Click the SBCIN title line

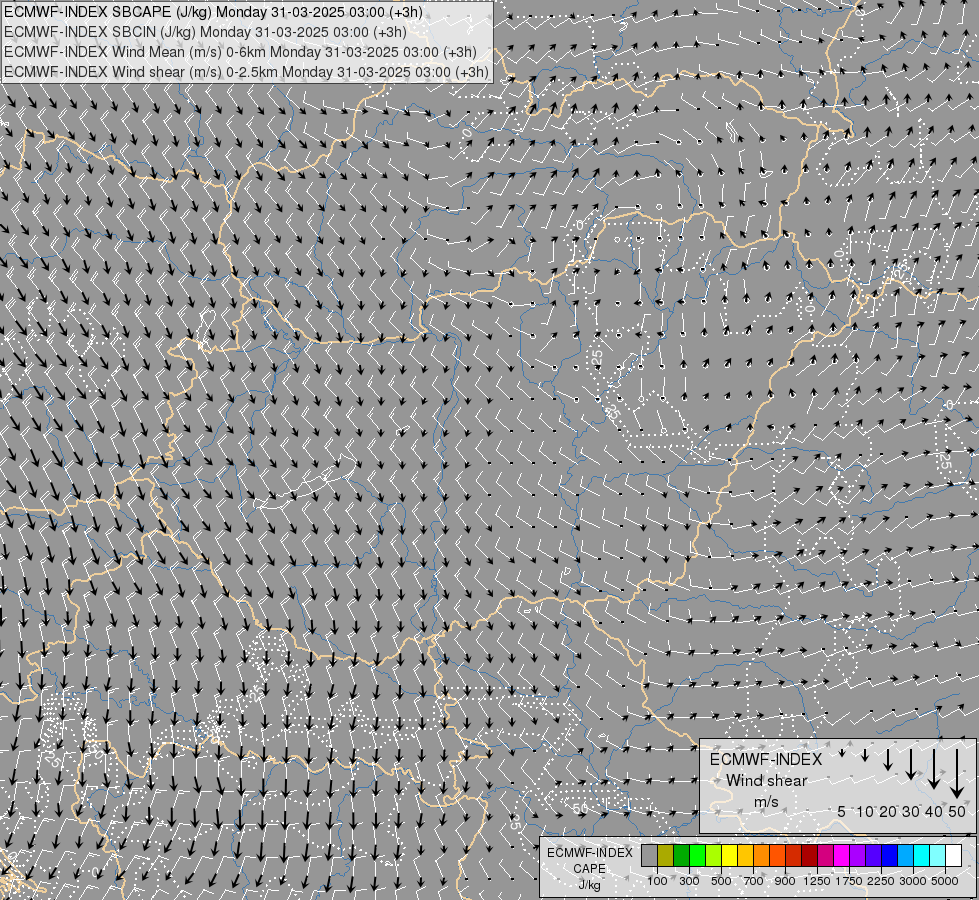click(205, 32)
